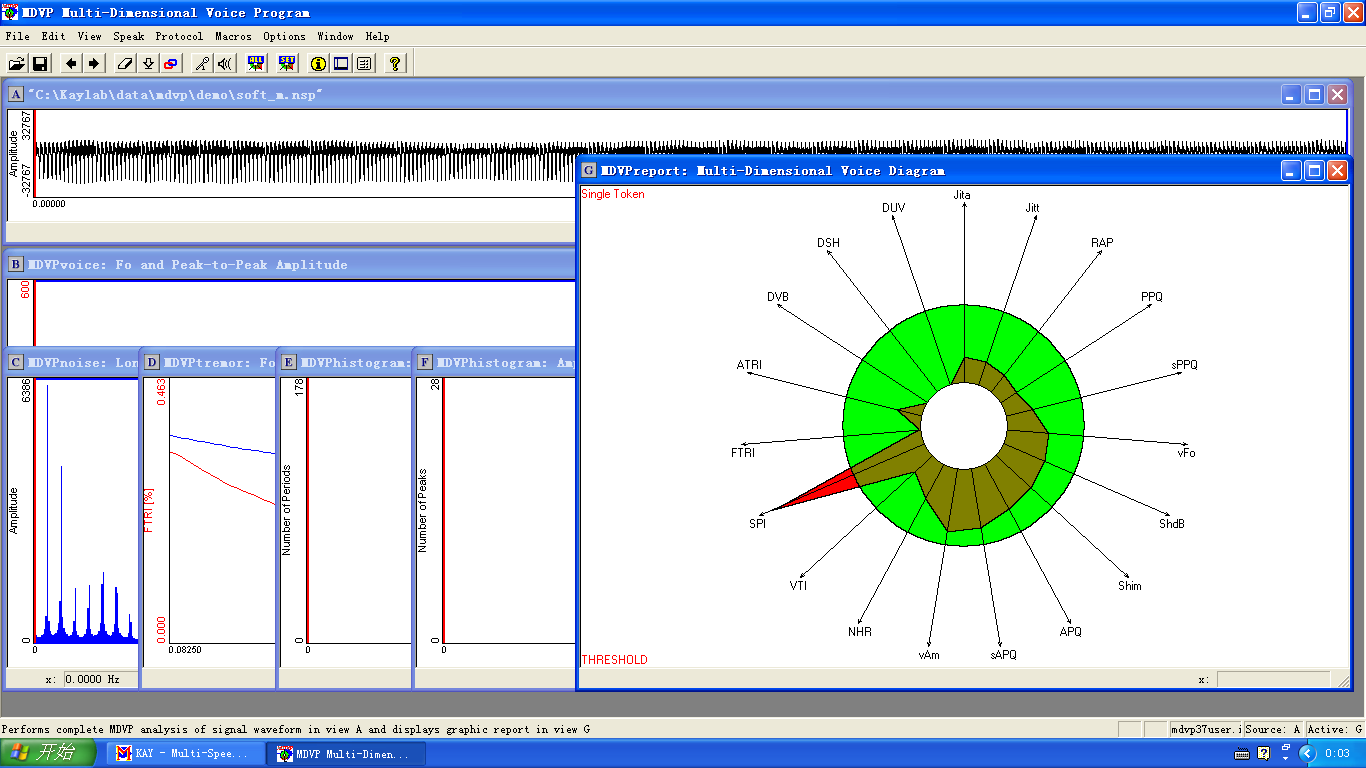Open the Window menu
1366x768 pixels.
click(335, 36)
